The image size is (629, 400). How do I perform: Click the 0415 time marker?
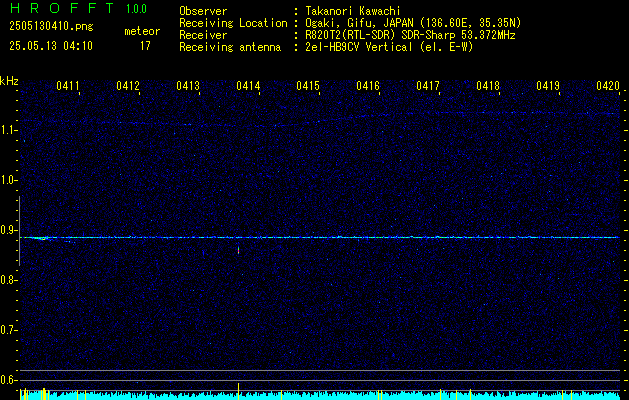308,85
